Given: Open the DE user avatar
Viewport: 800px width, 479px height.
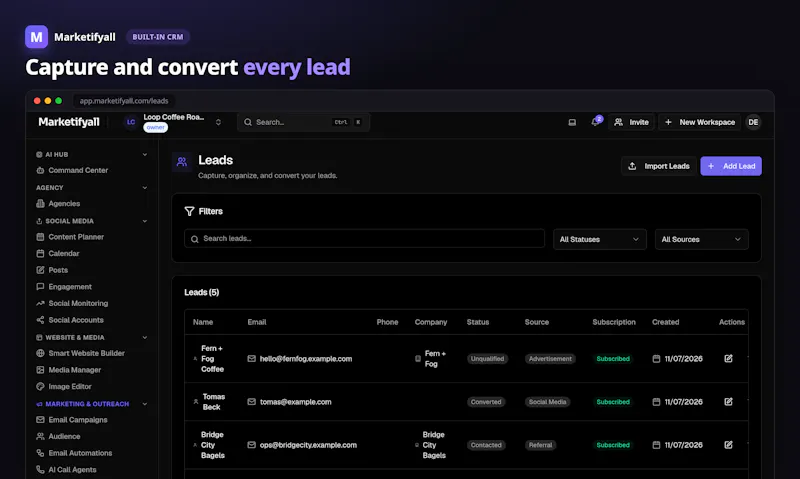Looking at the screenshot, I should (753, 122).
